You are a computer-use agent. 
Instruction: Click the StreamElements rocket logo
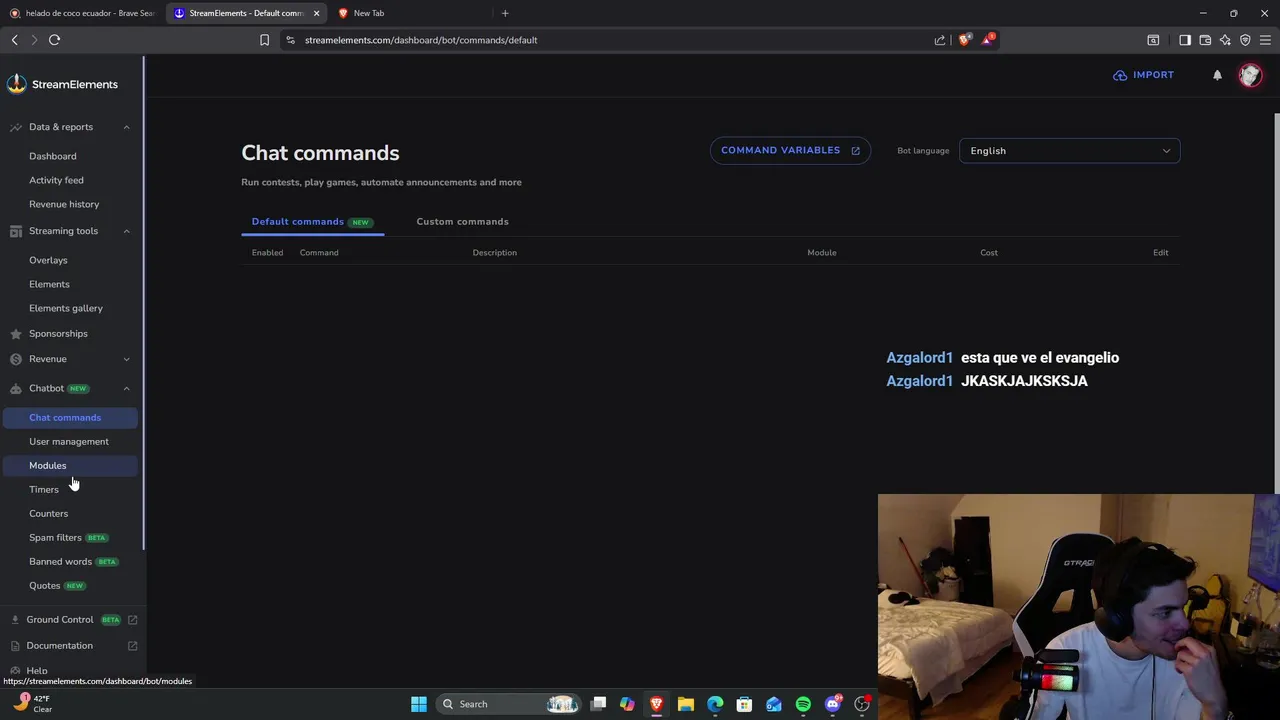click(16, 84)
